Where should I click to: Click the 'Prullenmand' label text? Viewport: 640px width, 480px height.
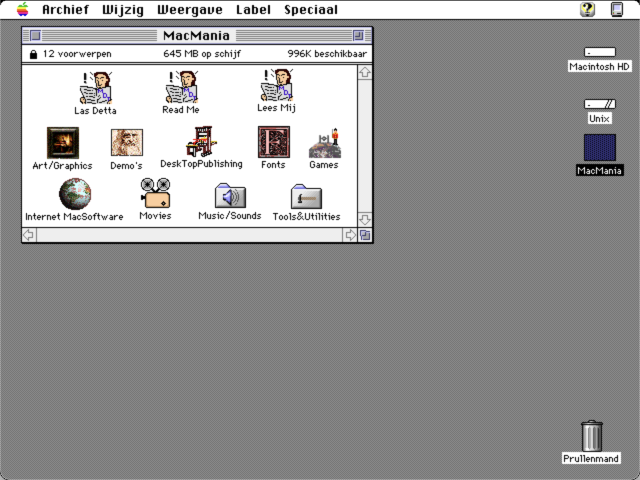[591, 459]
